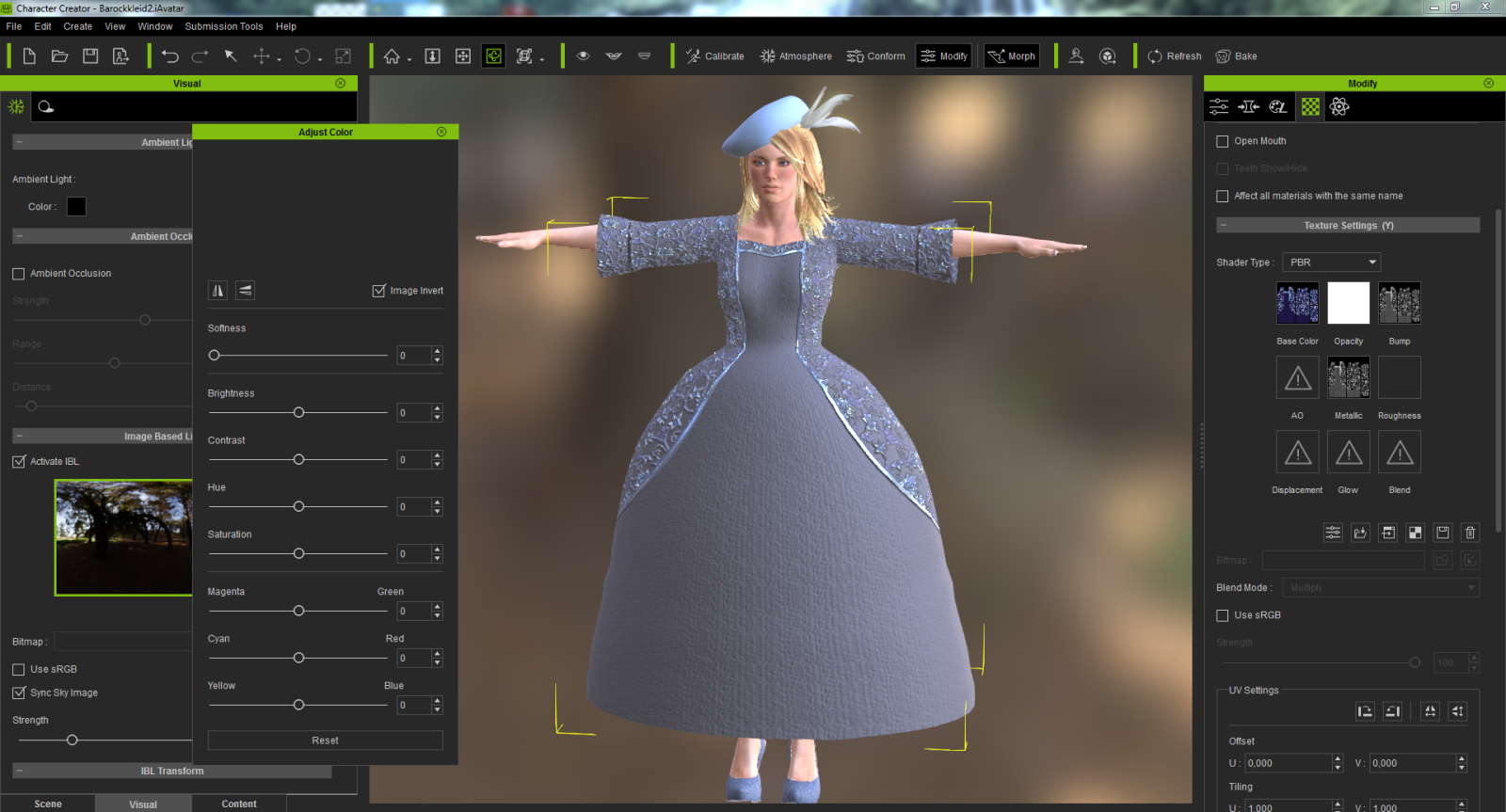This screenshot has height=812, width=1506.
Task: Open the Home view dropdown arrow
Action: click(x=409, y=60)
